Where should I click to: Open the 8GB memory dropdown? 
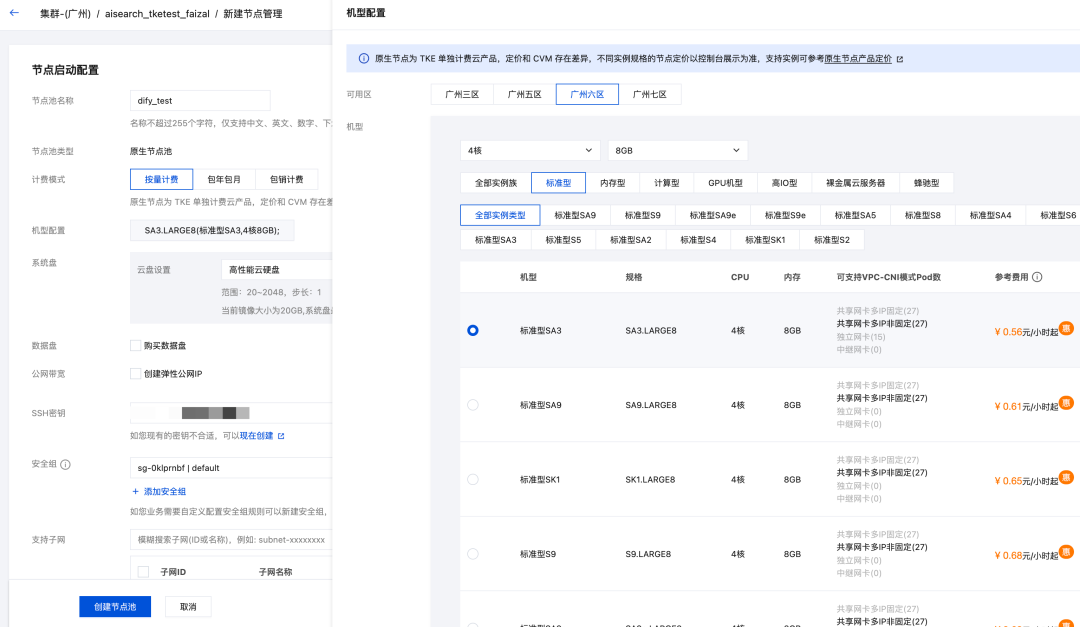(678, 149)
